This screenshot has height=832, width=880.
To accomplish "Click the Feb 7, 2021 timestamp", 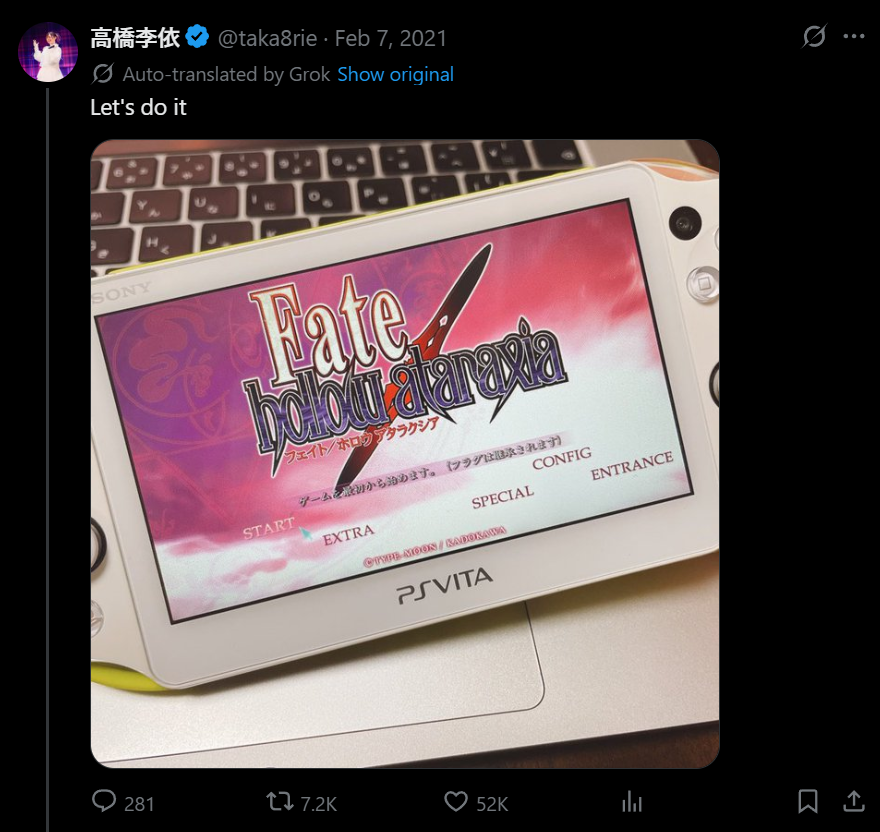I will pyautogui.click(x=391, y=38).
